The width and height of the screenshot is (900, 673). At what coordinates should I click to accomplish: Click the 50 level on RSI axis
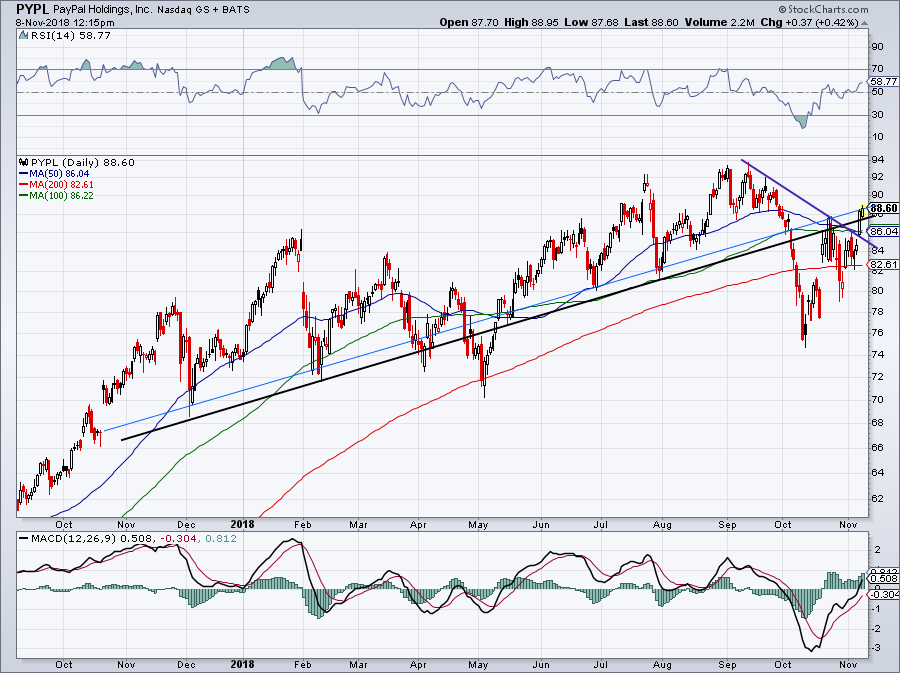click(x=878, y=92)
